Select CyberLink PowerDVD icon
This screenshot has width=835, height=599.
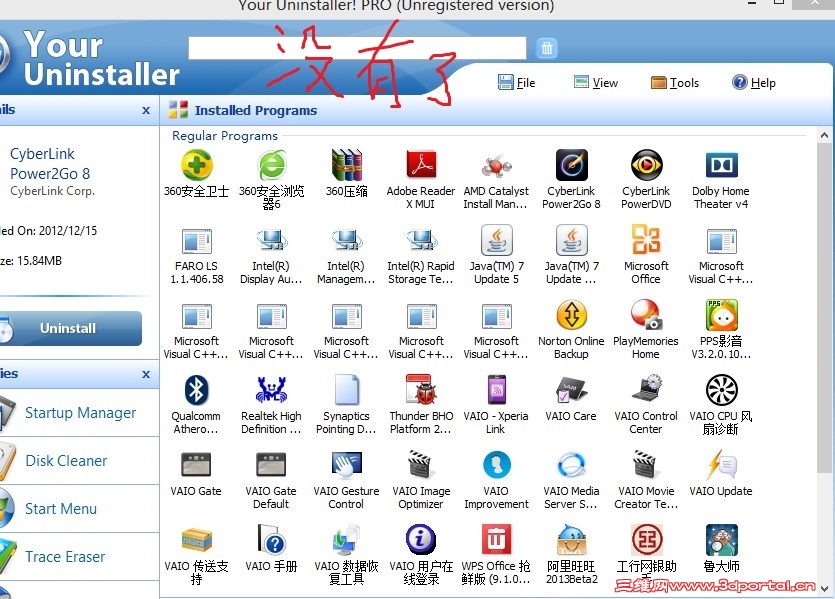[646, 165]
